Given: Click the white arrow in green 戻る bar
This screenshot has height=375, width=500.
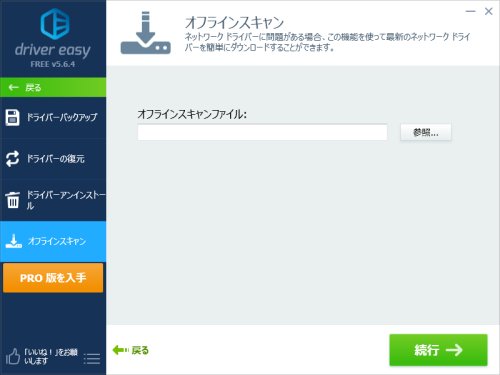Looking at the screenshot, I should pos(14,88).
